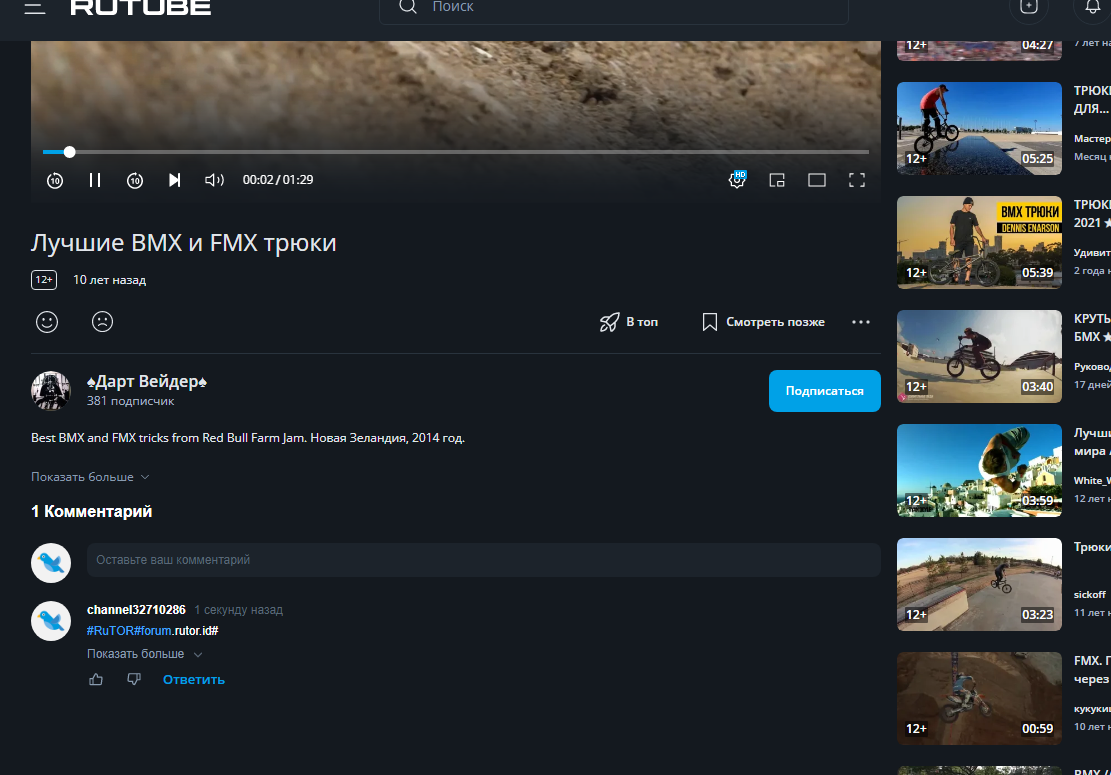Screen dimensions: 1111x775
Task: Open the 00:59 FMX video thumbnail
Action: pos(979,698)
